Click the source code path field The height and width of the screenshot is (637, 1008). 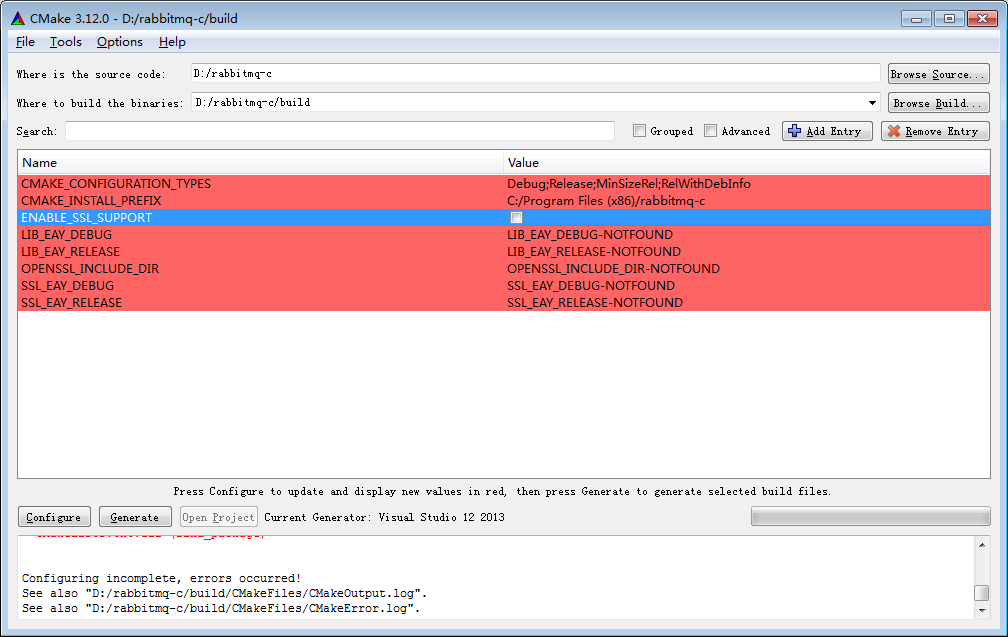[535, 74]
